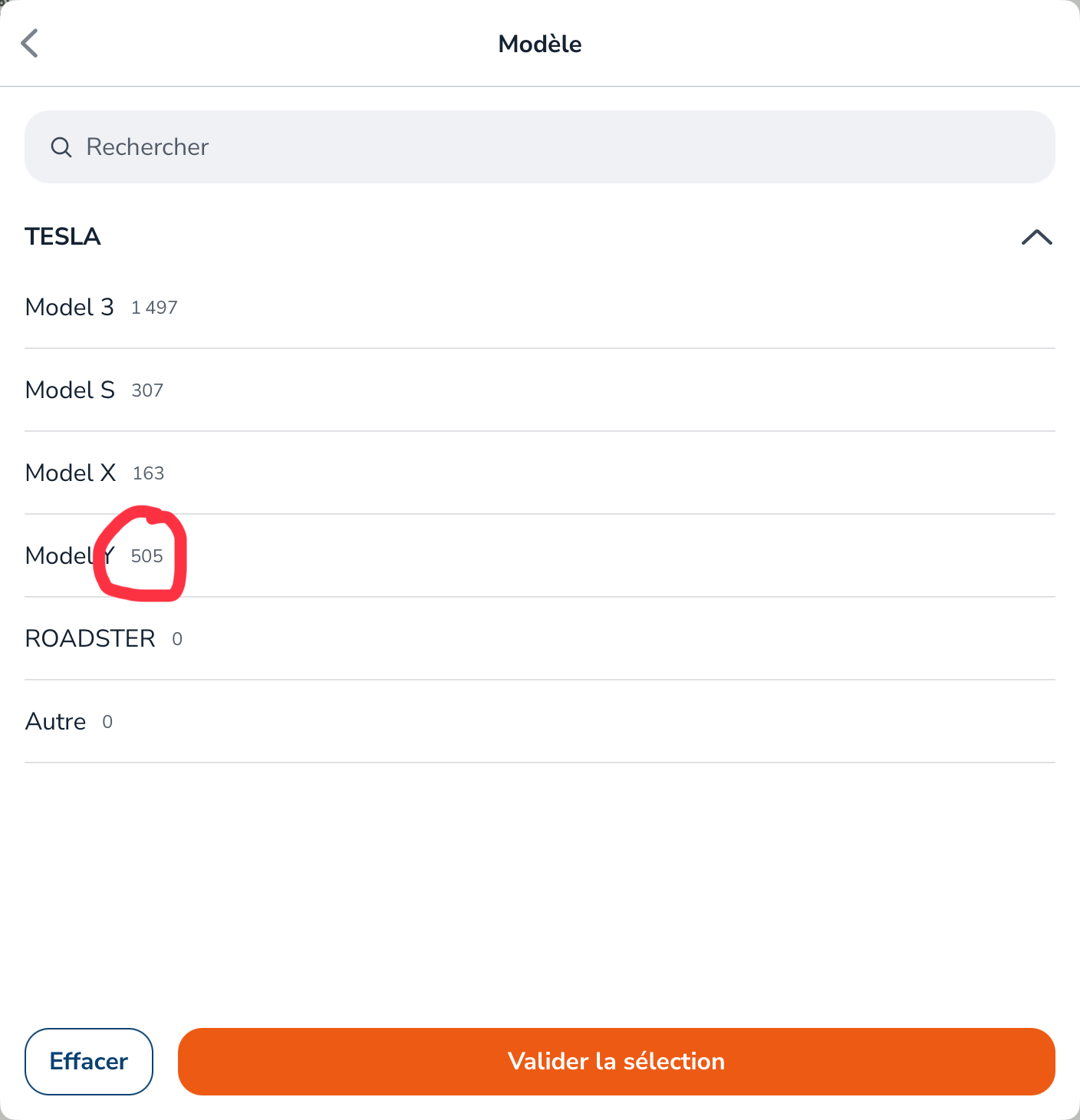Click the 1 497 count beside Model 3
This screenshot has height=1120, width=1080.
coord(154,308)
